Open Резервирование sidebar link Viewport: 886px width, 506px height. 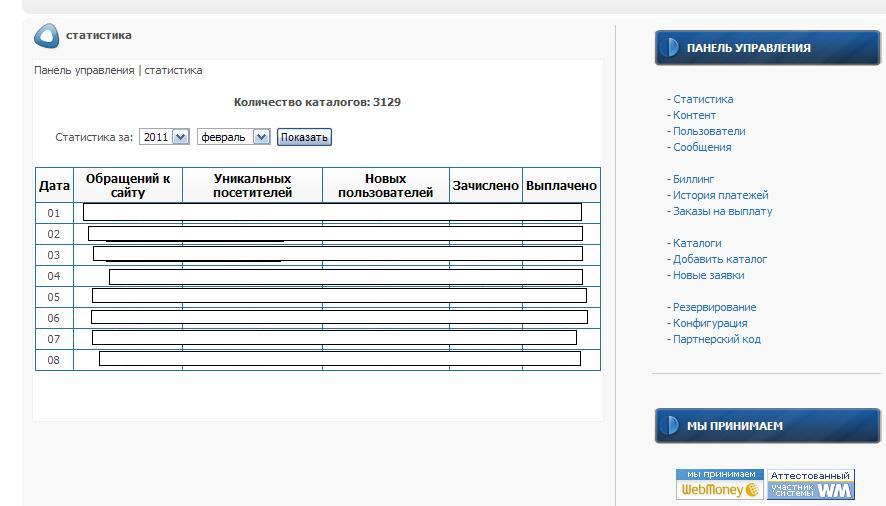714,307
